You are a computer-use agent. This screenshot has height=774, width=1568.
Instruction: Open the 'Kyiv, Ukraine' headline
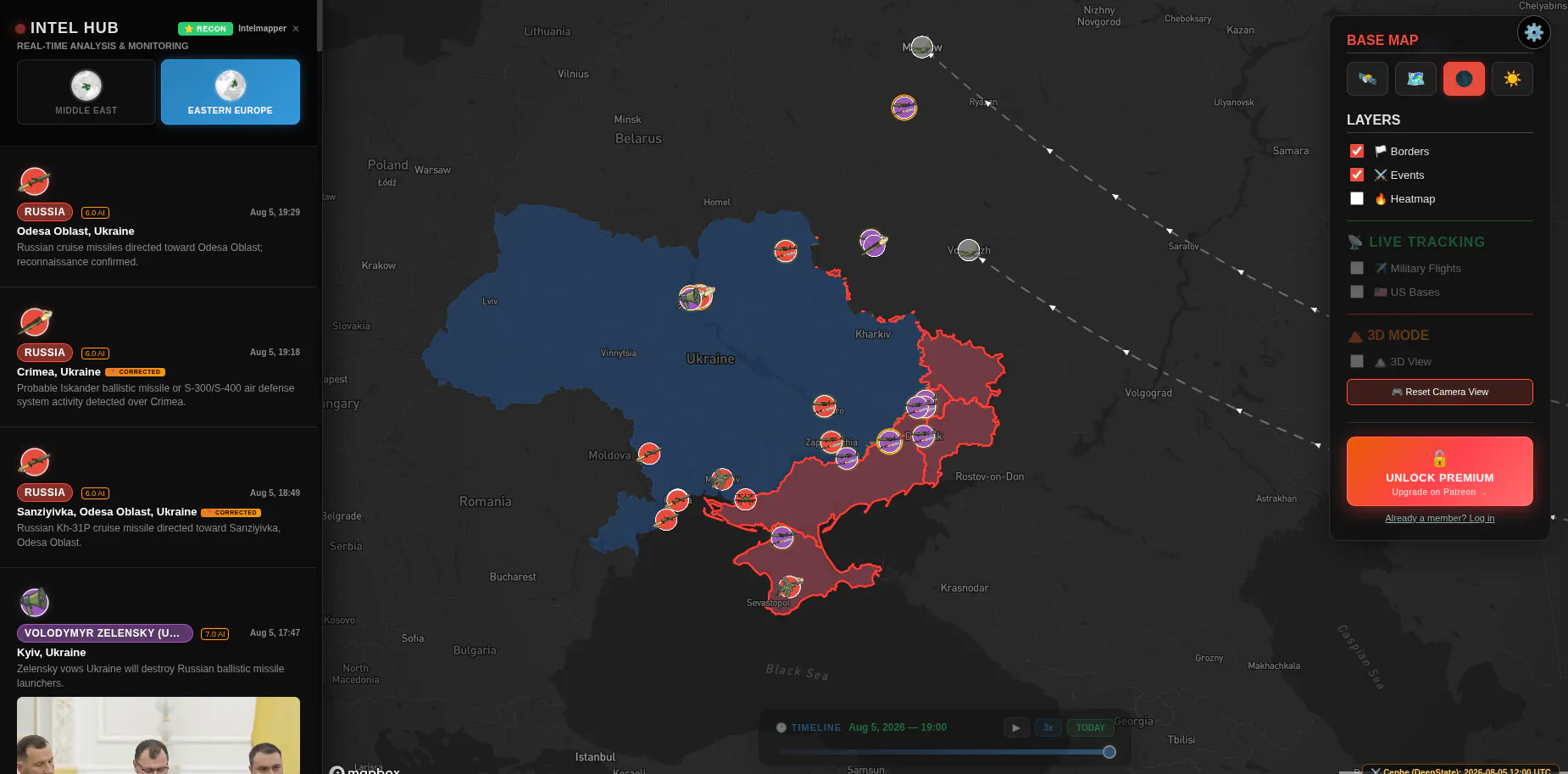pos(51,653)
